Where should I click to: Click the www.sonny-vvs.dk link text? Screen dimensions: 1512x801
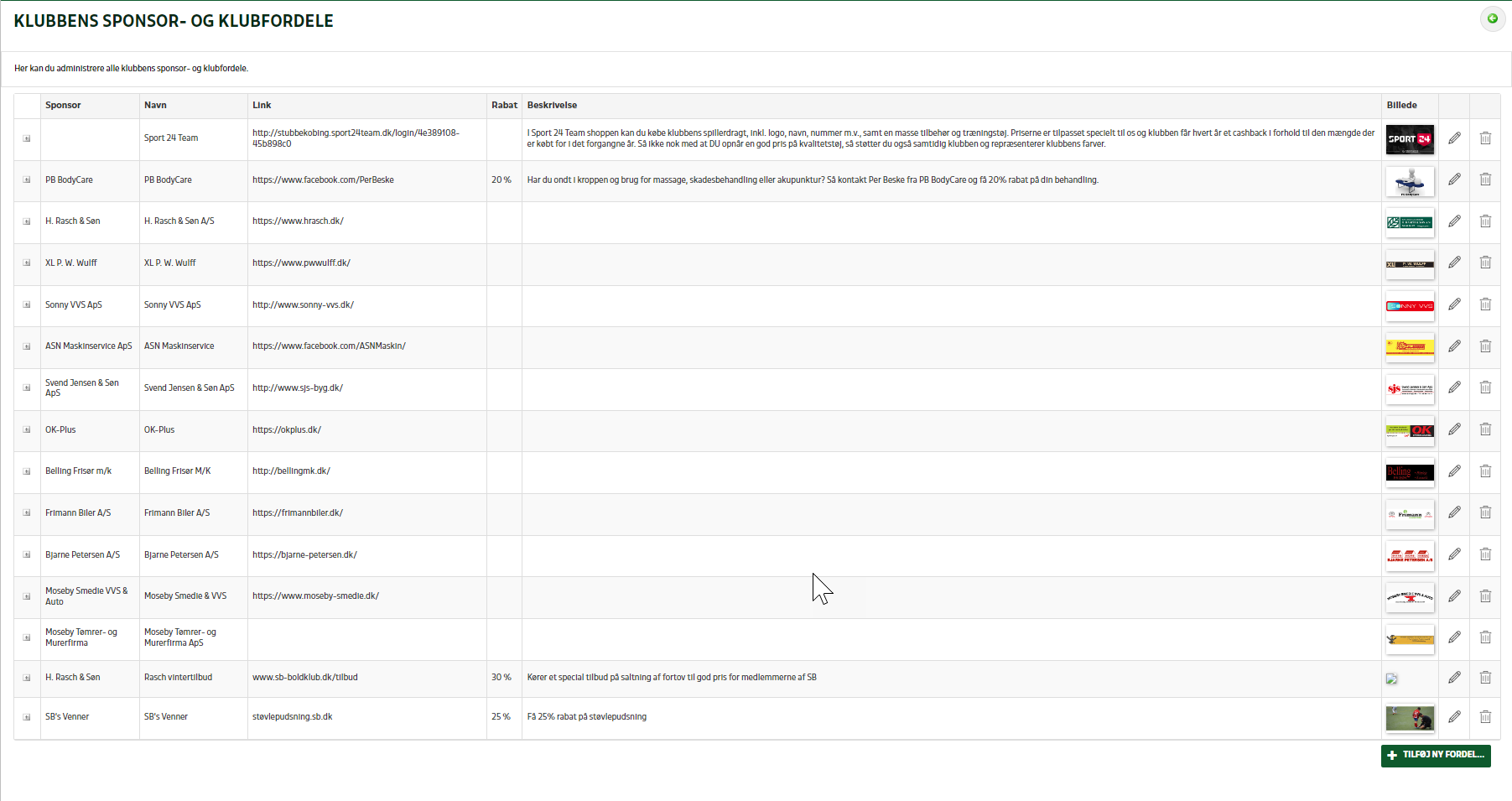pos(303,304)
